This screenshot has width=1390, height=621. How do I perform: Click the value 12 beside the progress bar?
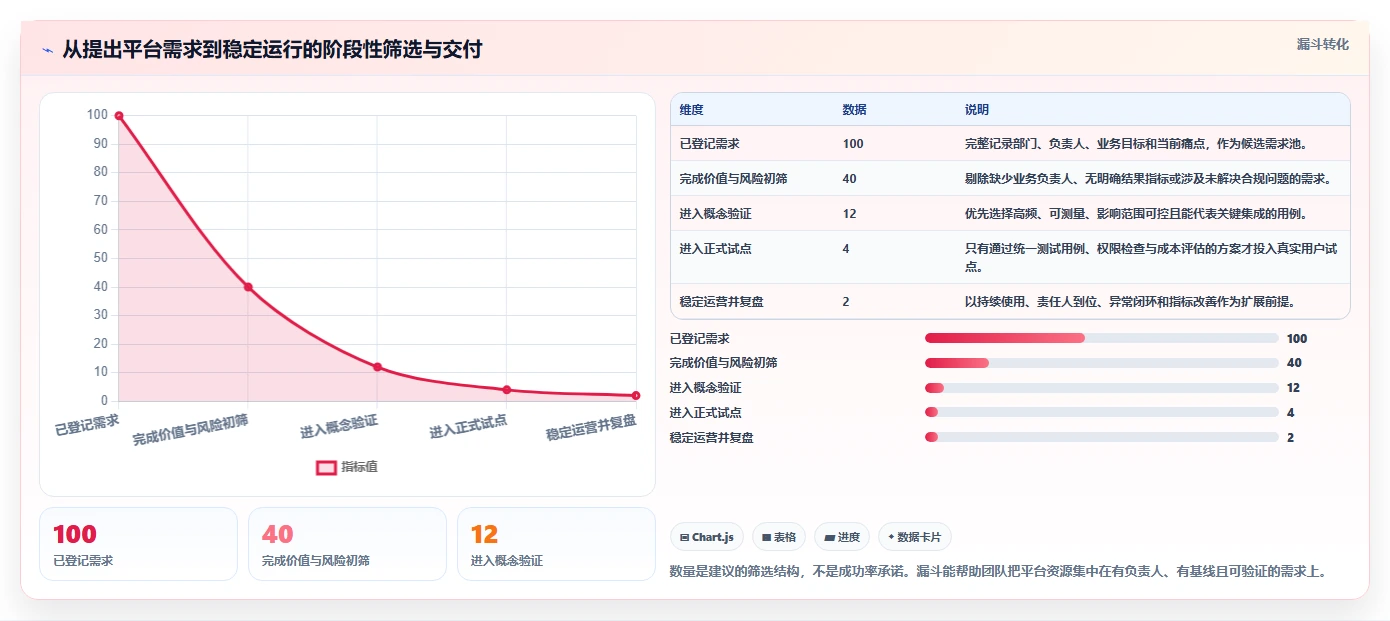1293,388
